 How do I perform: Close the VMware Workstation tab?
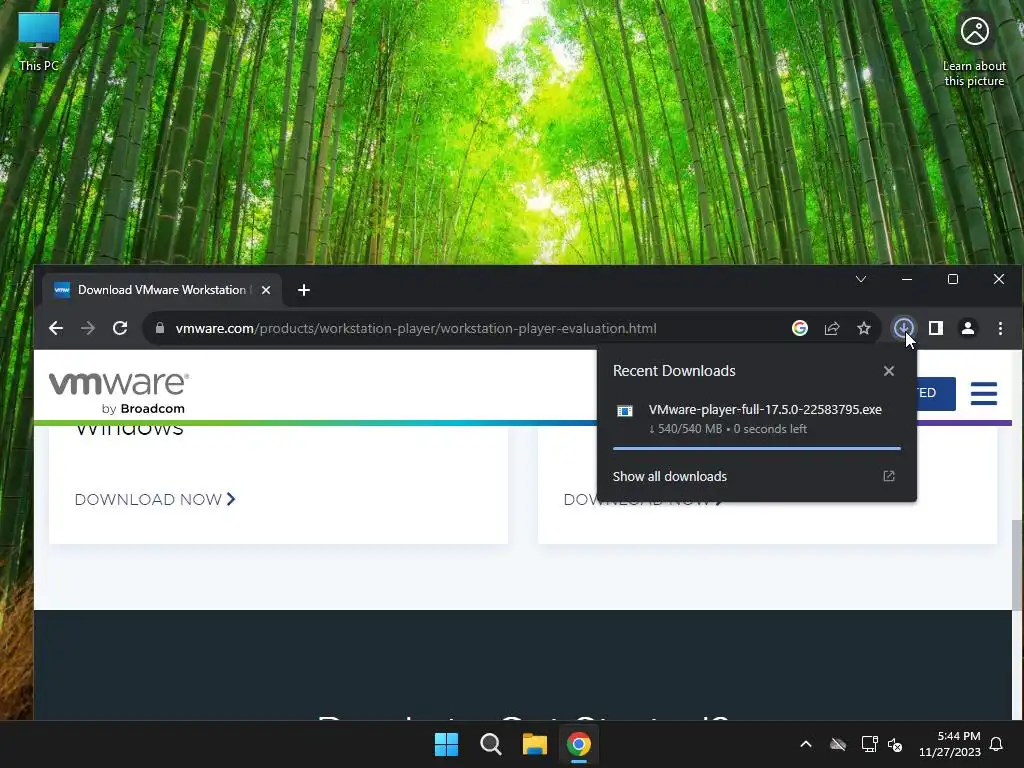coord(266,290)
